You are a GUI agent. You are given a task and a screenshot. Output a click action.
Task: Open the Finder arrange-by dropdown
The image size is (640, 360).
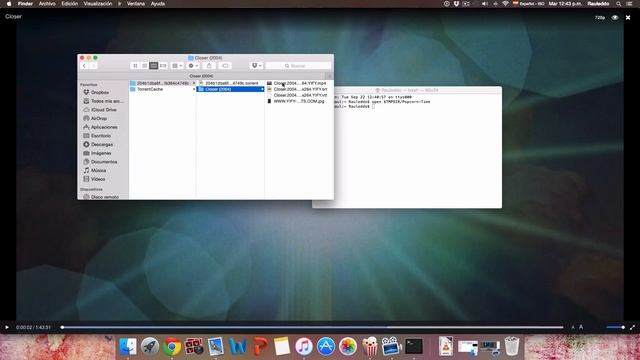[177, 66]
